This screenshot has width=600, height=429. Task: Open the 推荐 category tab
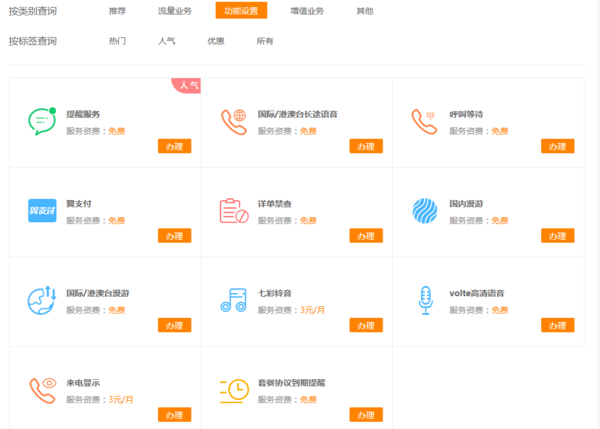tap(117, 11)
